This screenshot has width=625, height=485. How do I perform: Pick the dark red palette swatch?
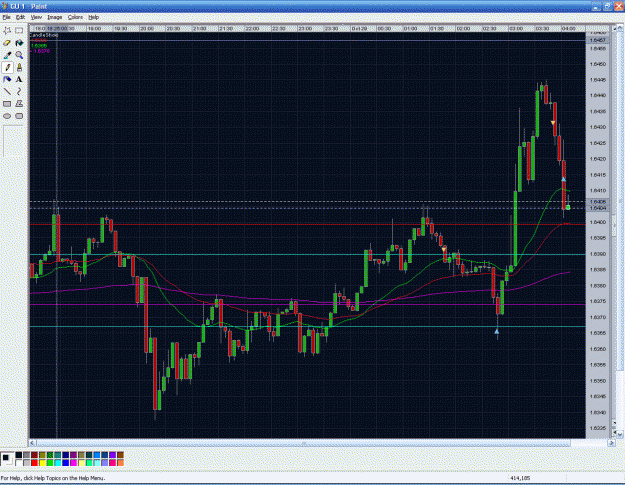point(34,455)
